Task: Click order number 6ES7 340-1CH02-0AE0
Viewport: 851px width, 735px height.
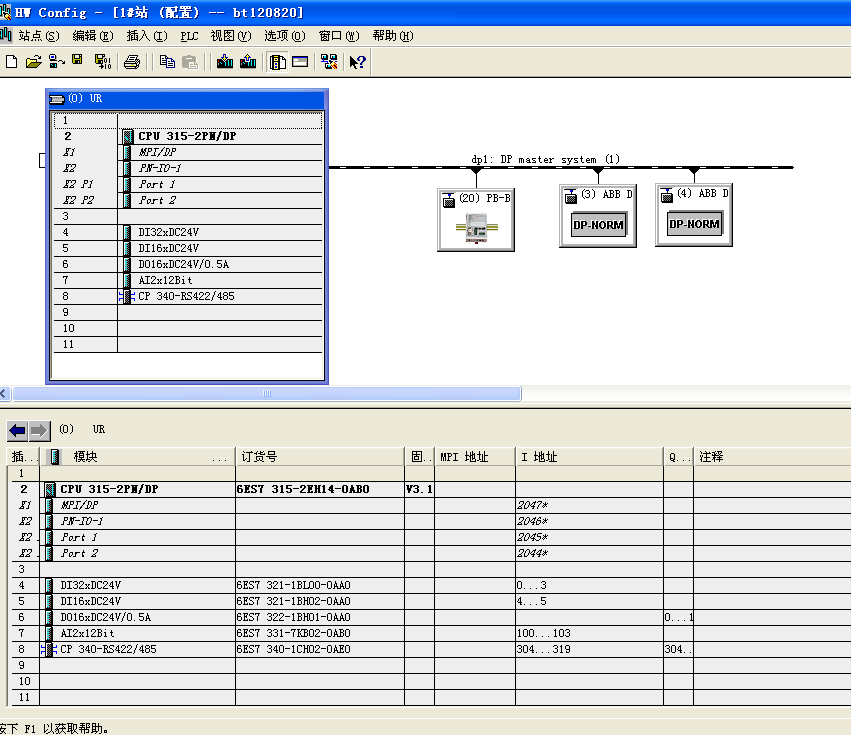Action: click(294, 649)
